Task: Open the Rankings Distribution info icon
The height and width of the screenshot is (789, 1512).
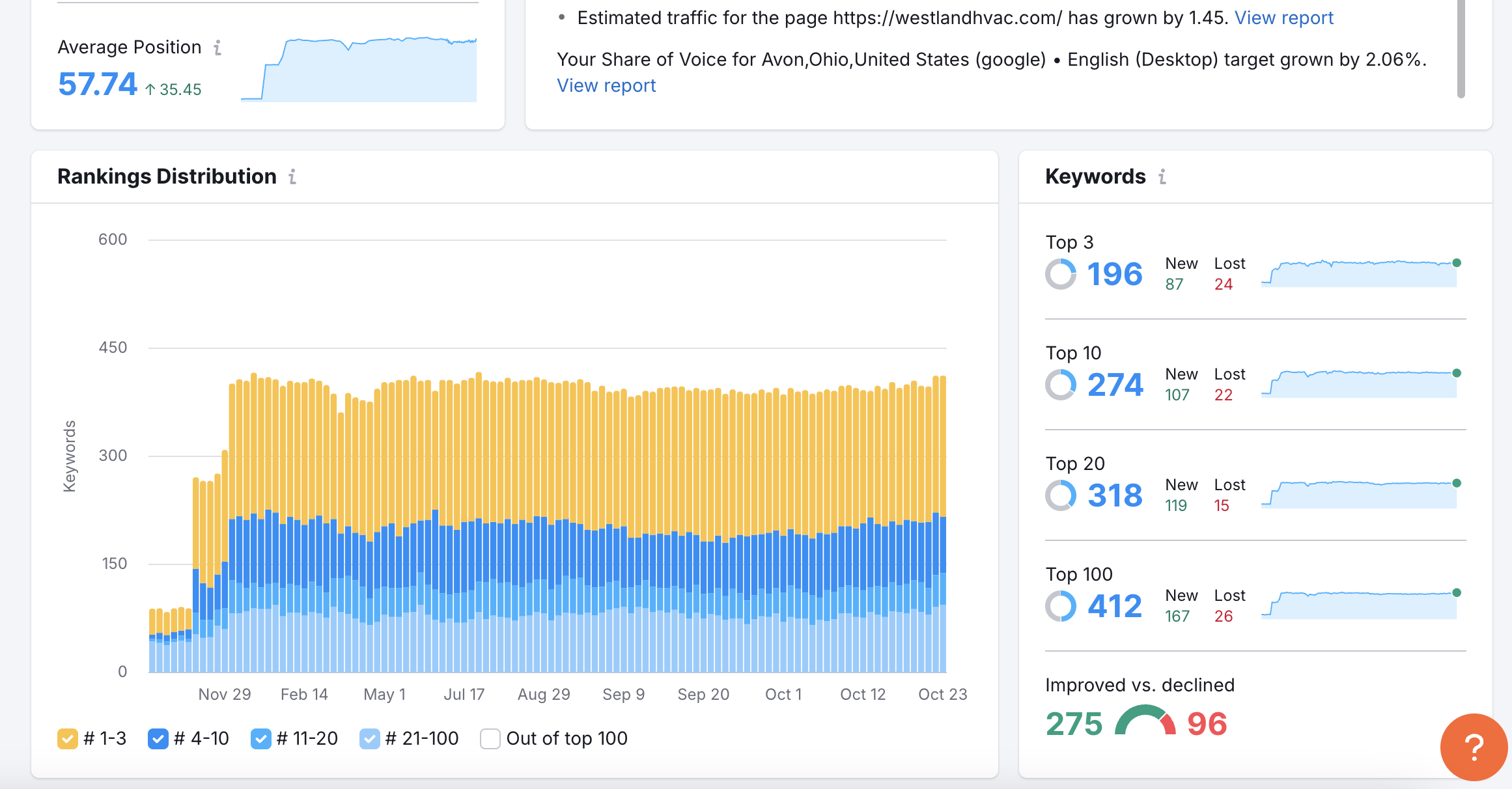Action: (293, 176)
